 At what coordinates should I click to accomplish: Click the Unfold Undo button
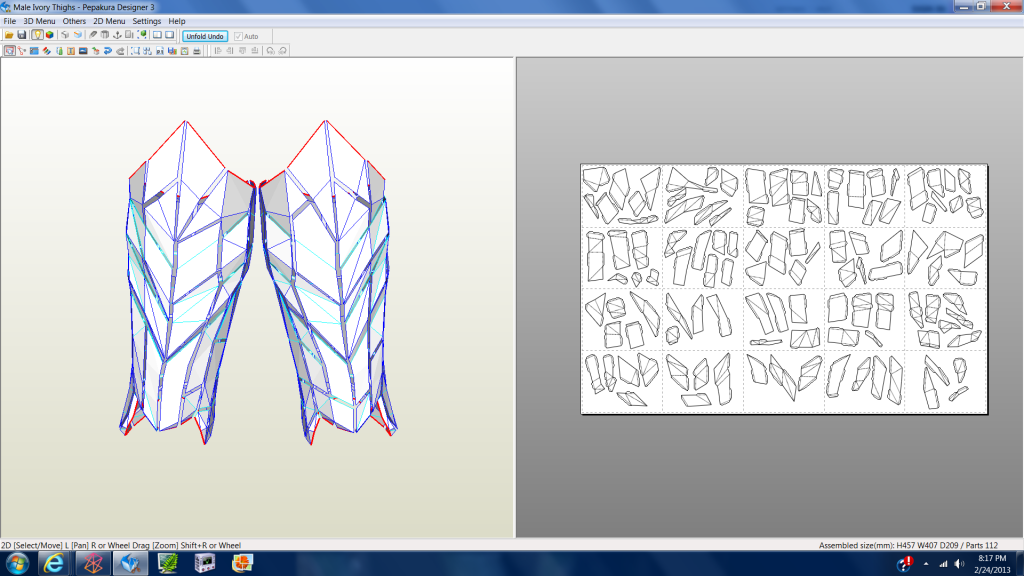click(205, 36)
